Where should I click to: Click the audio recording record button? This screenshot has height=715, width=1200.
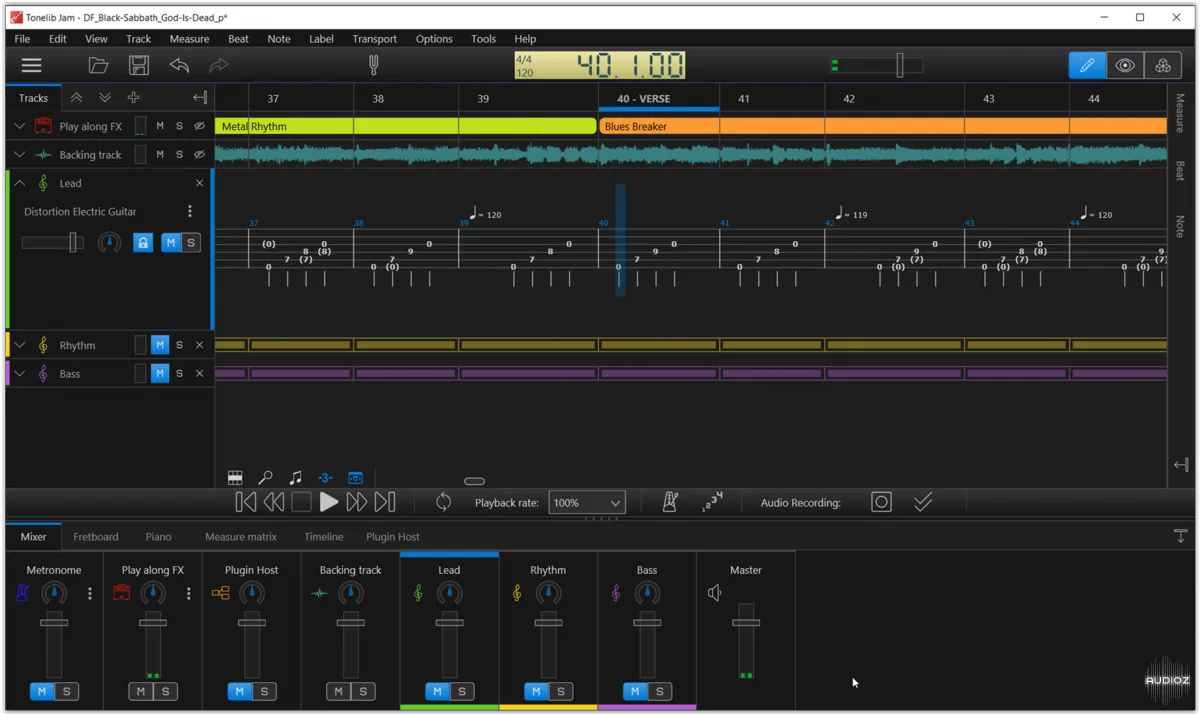tap(881, 502)
